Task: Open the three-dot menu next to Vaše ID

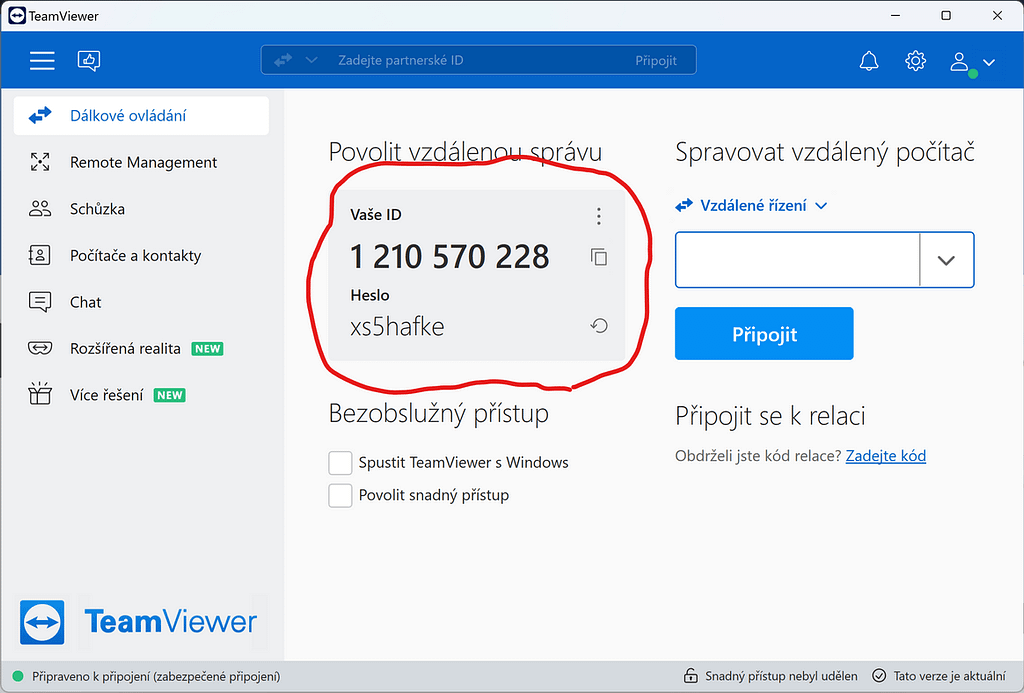Action: point(599,216)
